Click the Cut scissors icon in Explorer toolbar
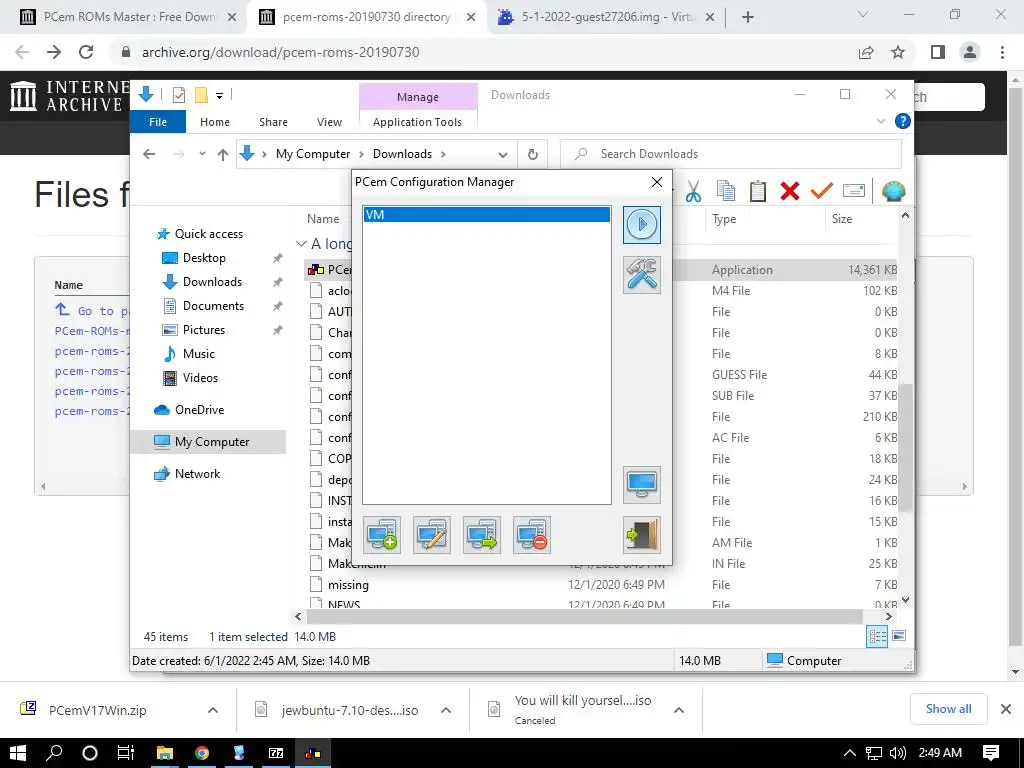Image resolution: width=1024 pixels, height=768 pixels. pyautogui.click(x=693, y=191)
